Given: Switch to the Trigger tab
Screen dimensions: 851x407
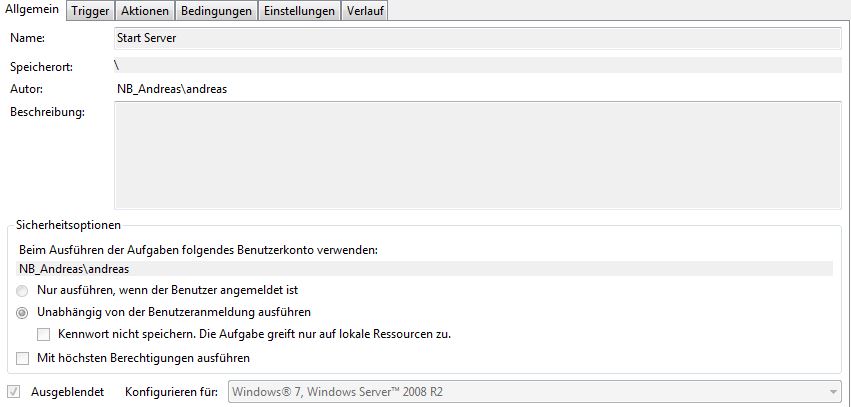Looking at the screenshot, I should point(91,11).
